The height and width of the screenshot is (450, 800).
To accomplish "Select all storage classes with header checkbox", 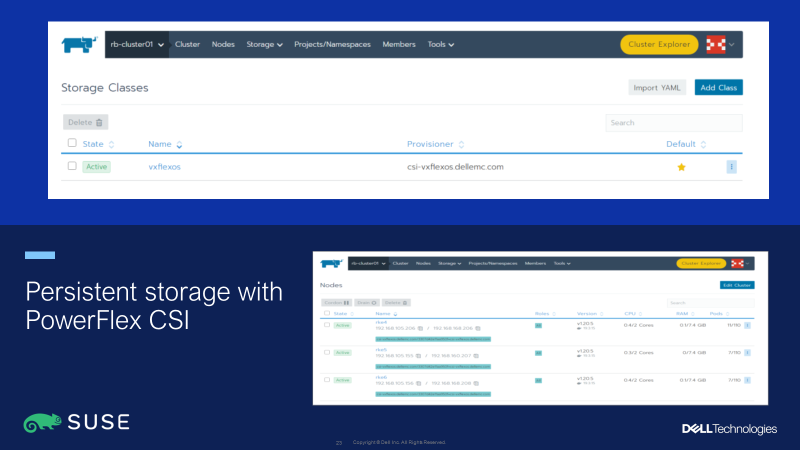I will click(x=72, y=143).
